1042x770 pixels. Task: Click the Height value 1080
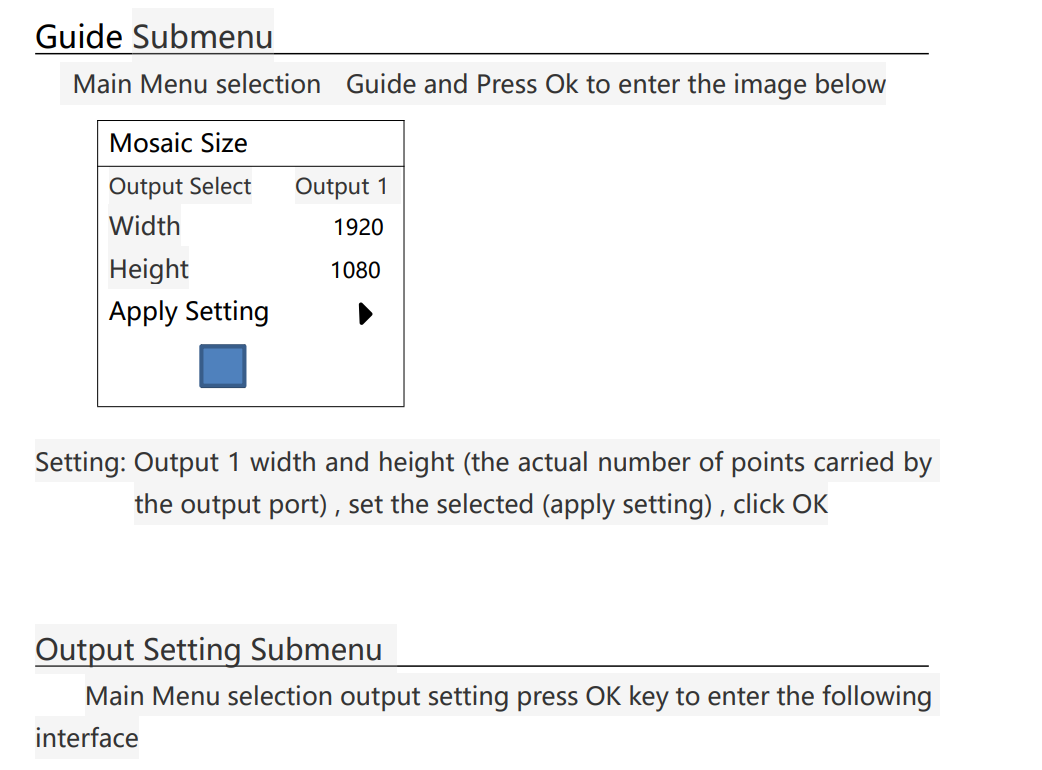(x=356, y=270)
